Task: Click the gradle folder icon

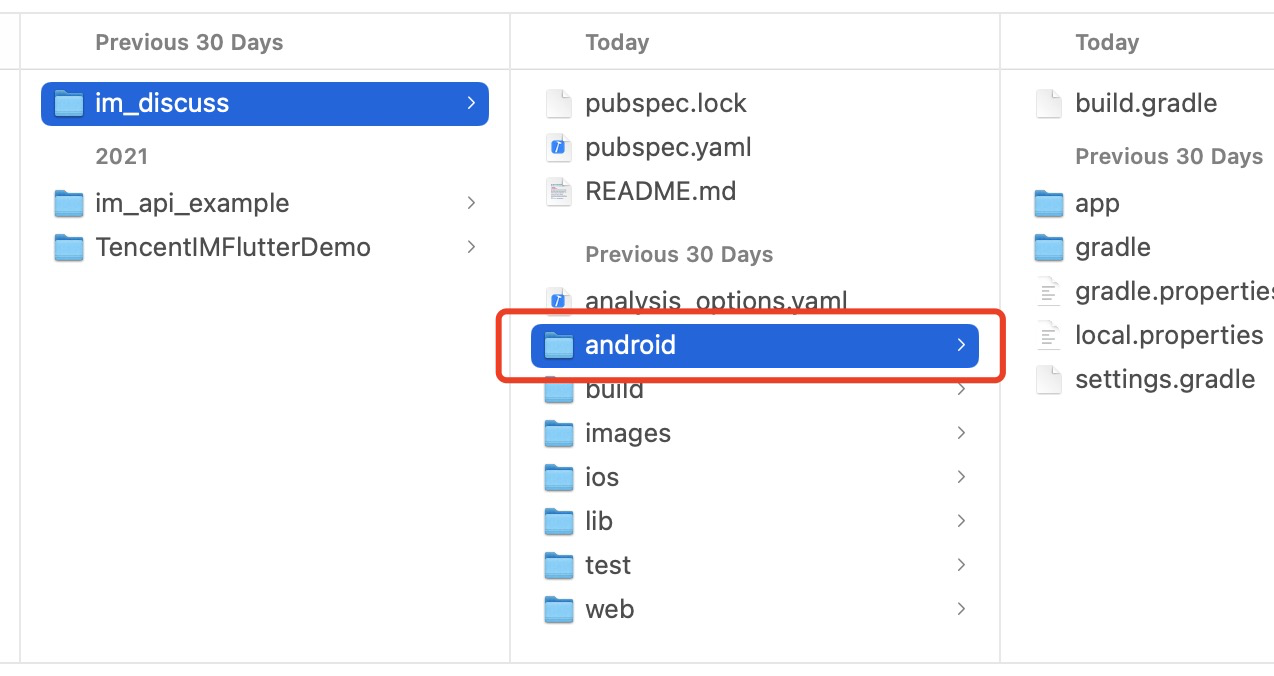Action: (x=1048, y=247)
